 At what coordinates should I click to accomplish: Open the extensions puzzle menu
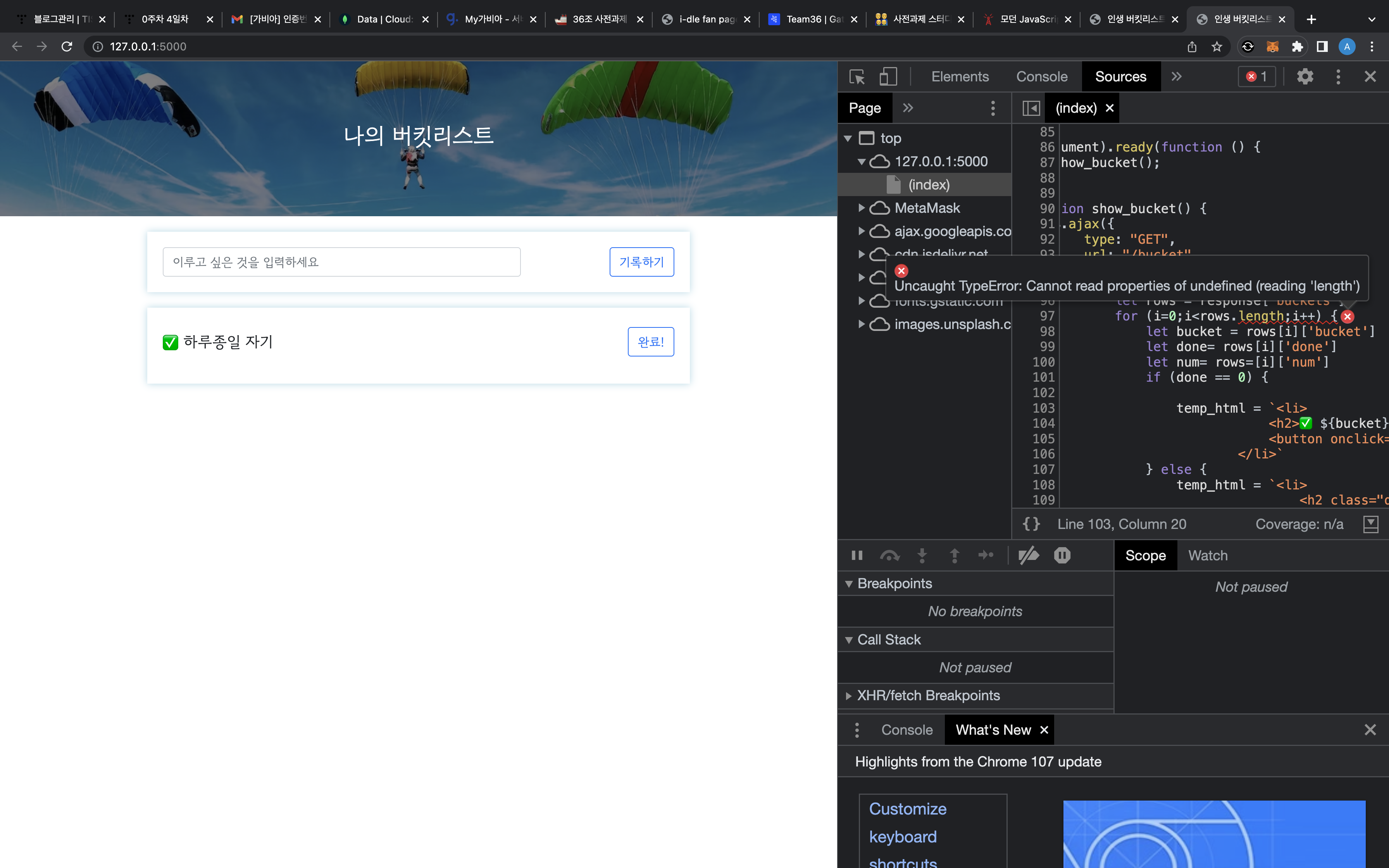tap(1297, 46)
